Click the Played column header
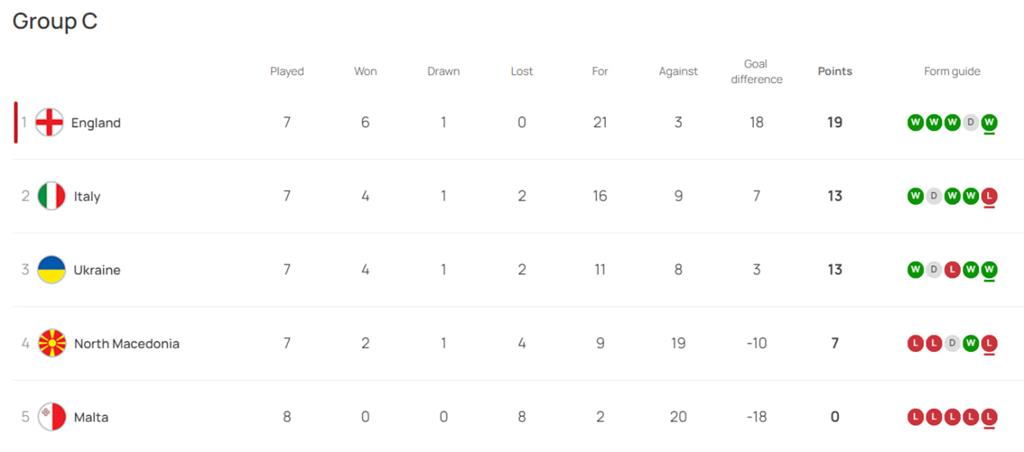Viewport: 1024px width, 452px height. 287,72
